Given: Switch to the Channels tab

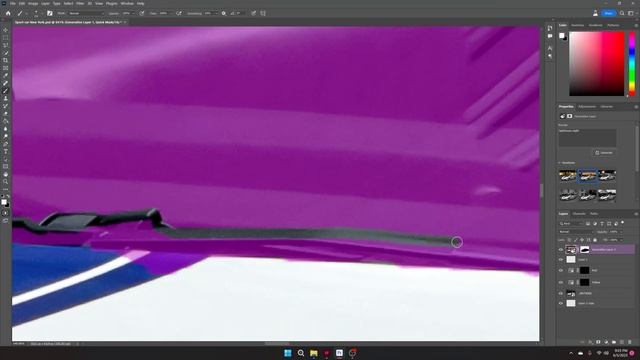Looking at the screenshot, I should [x=579, y=213].
